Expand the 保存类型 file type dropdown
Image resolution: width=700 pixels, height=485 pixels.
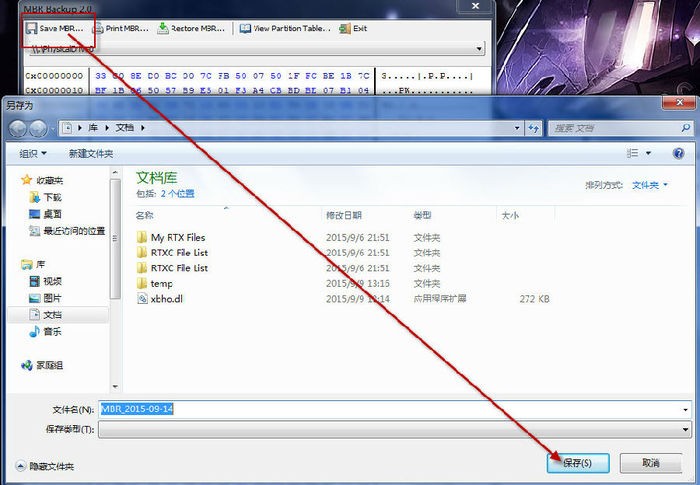(685, 429)
